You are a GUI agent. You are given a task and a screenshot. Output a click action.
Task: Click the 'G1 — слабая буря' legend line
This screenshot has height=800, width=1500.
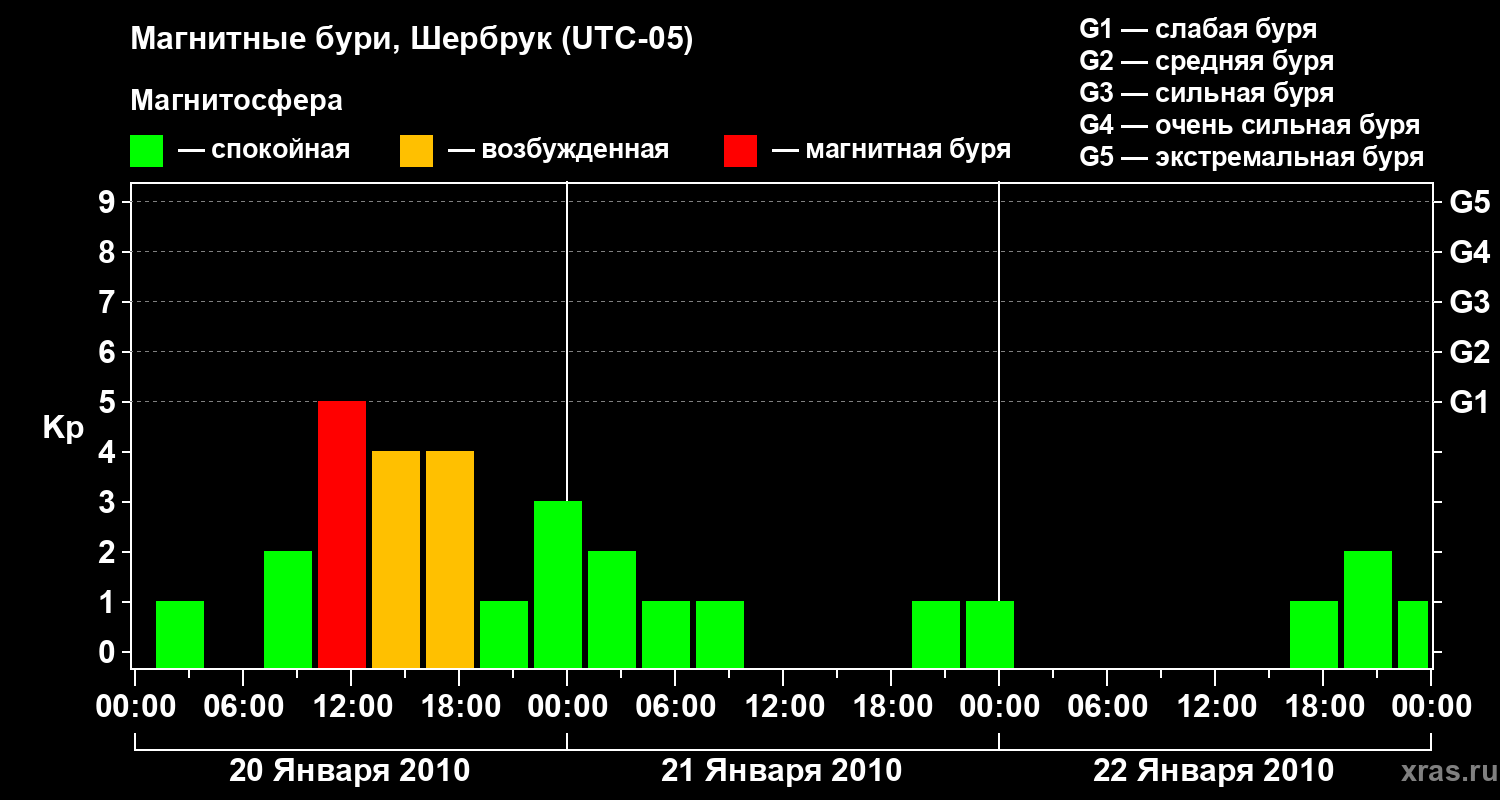[x=1198, y=28]
